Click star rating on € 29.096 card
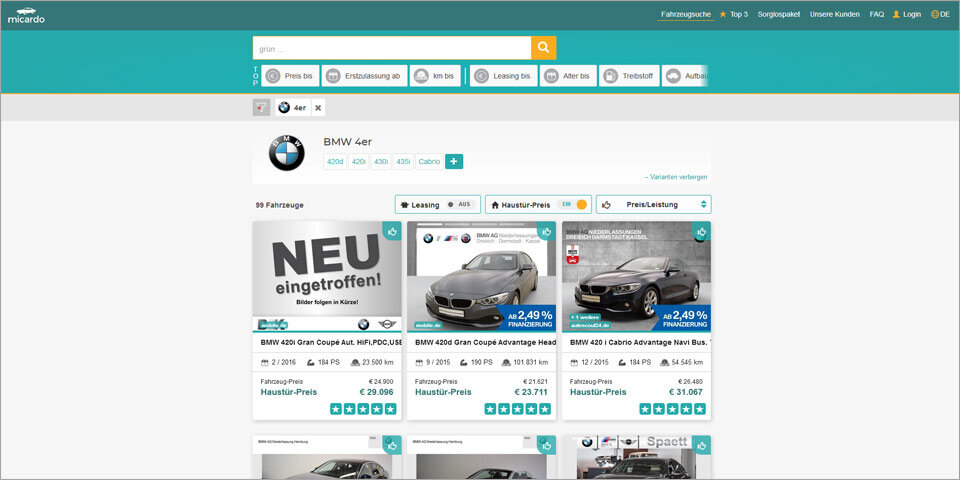This screenshot has width=960, height=480. [x=363, y=409]
